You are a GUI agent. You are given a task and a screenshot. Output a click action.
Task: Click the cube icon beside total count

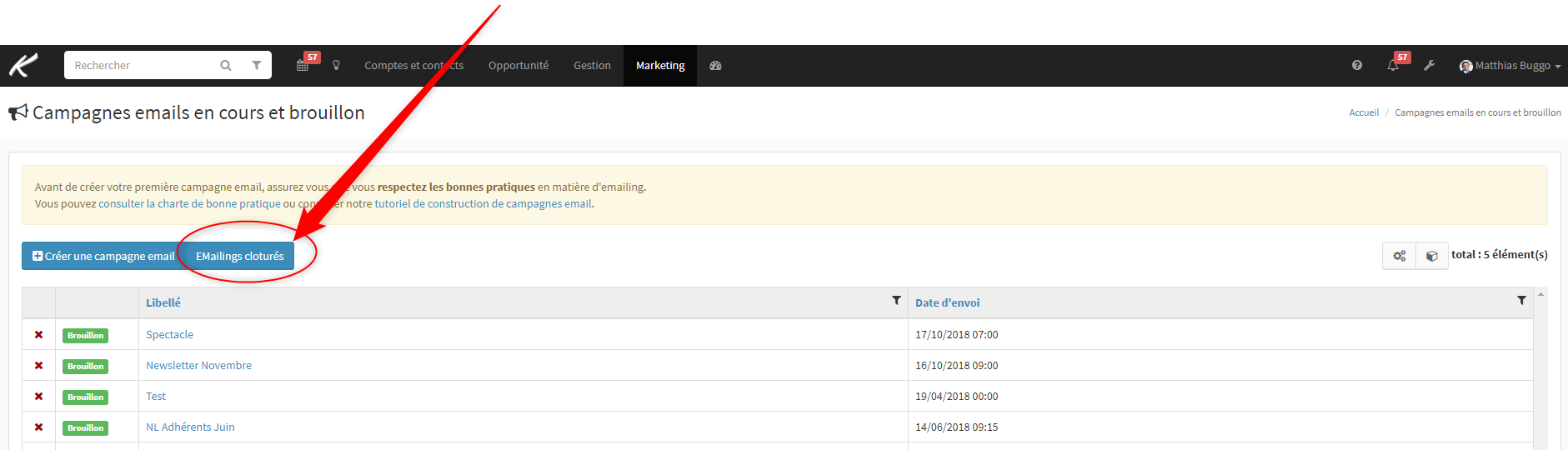(x=1431, y=256)
